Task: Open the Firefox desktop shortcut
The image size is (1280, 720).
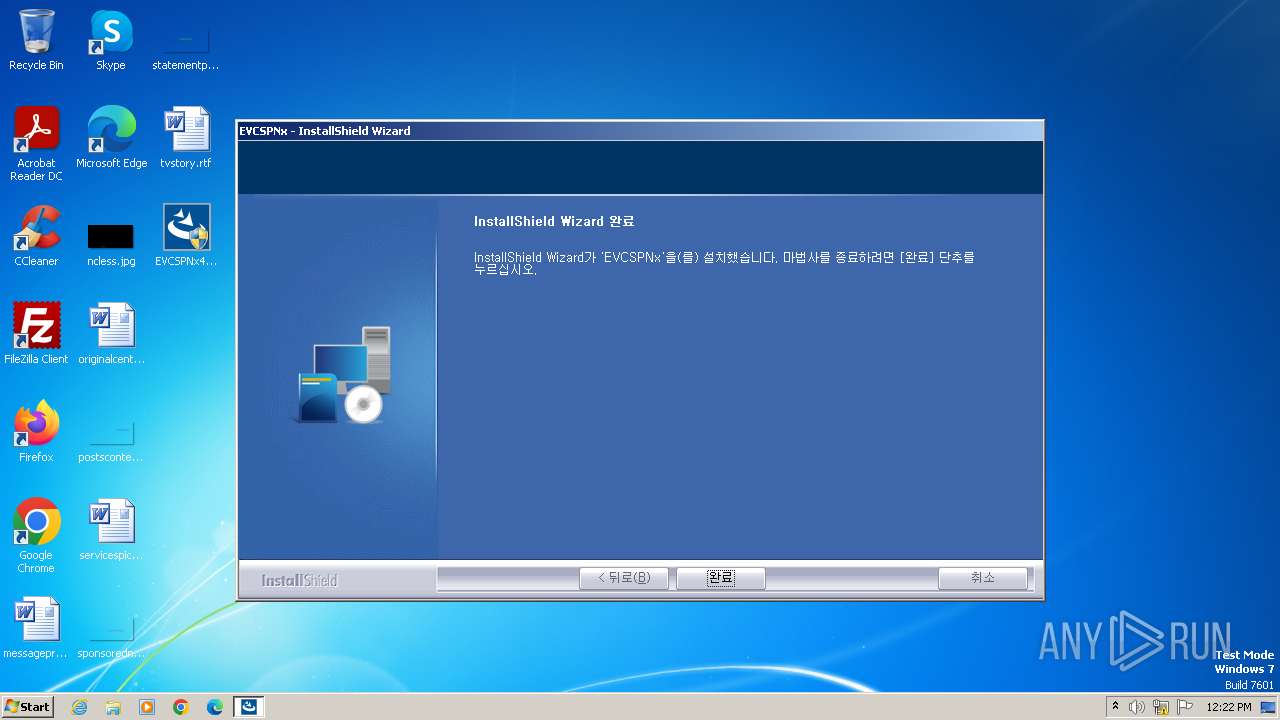Action: [x=36, y=432]
